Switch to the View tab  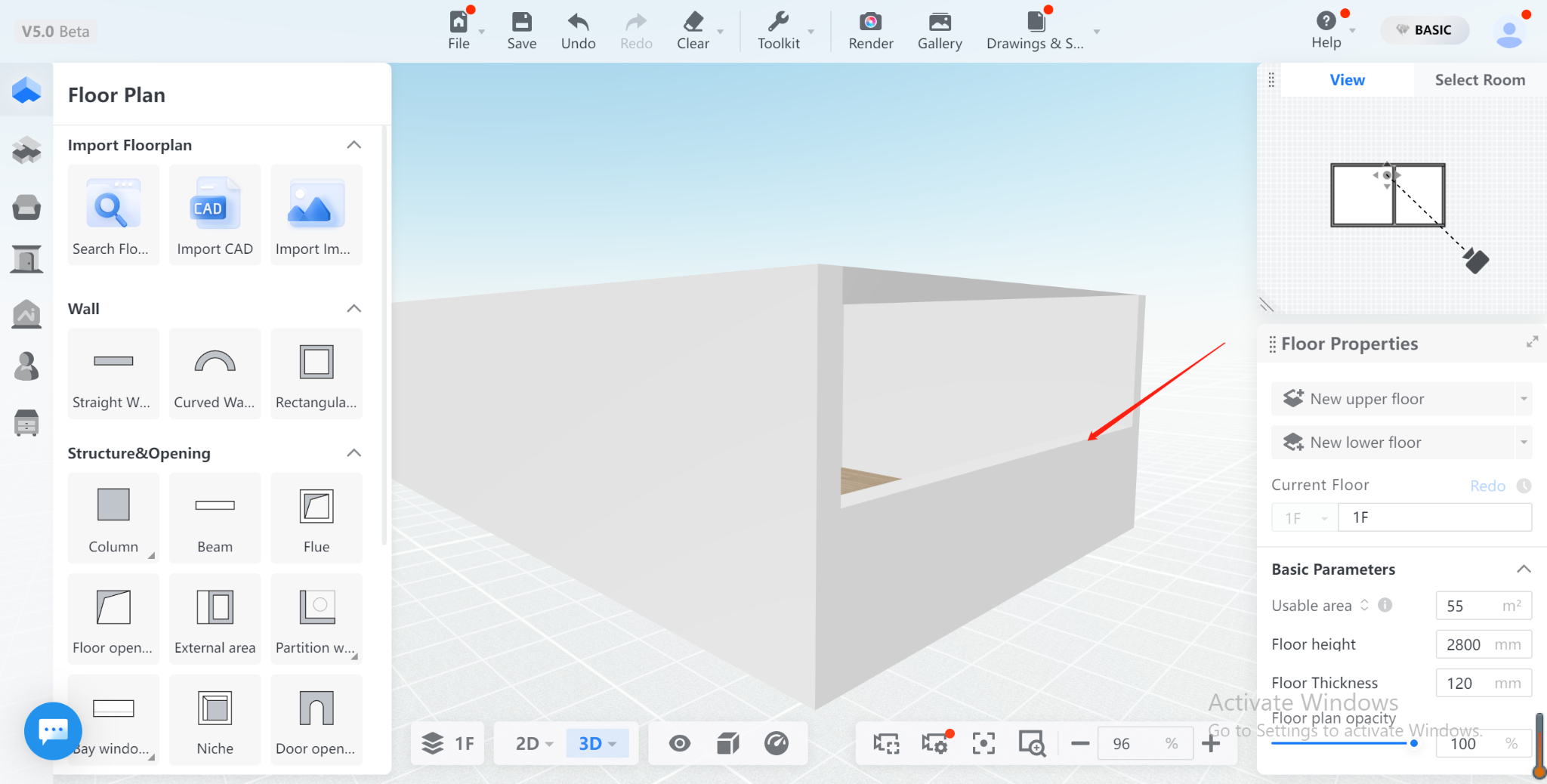[x=1347, y=80]
